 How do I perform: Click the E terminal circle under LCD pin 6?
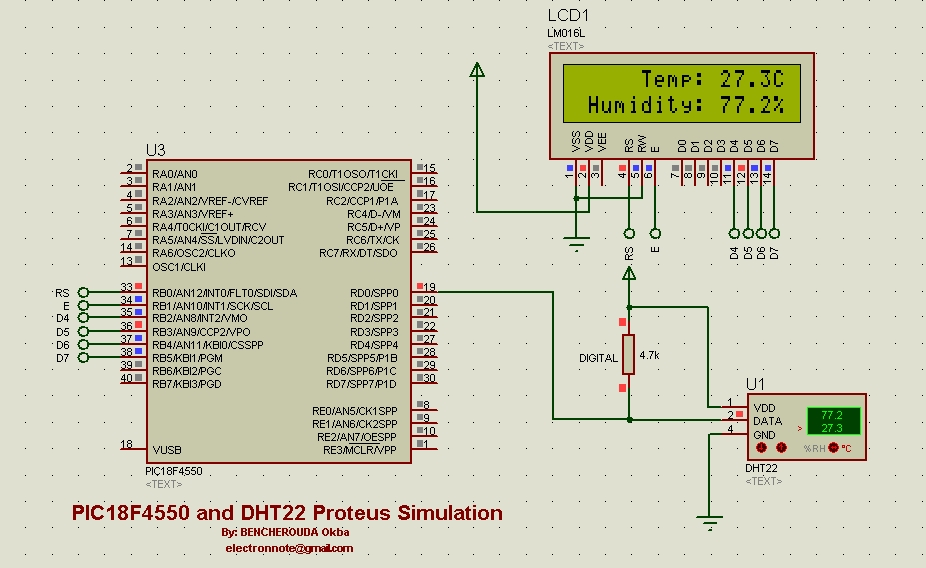(x=655, y=233)
